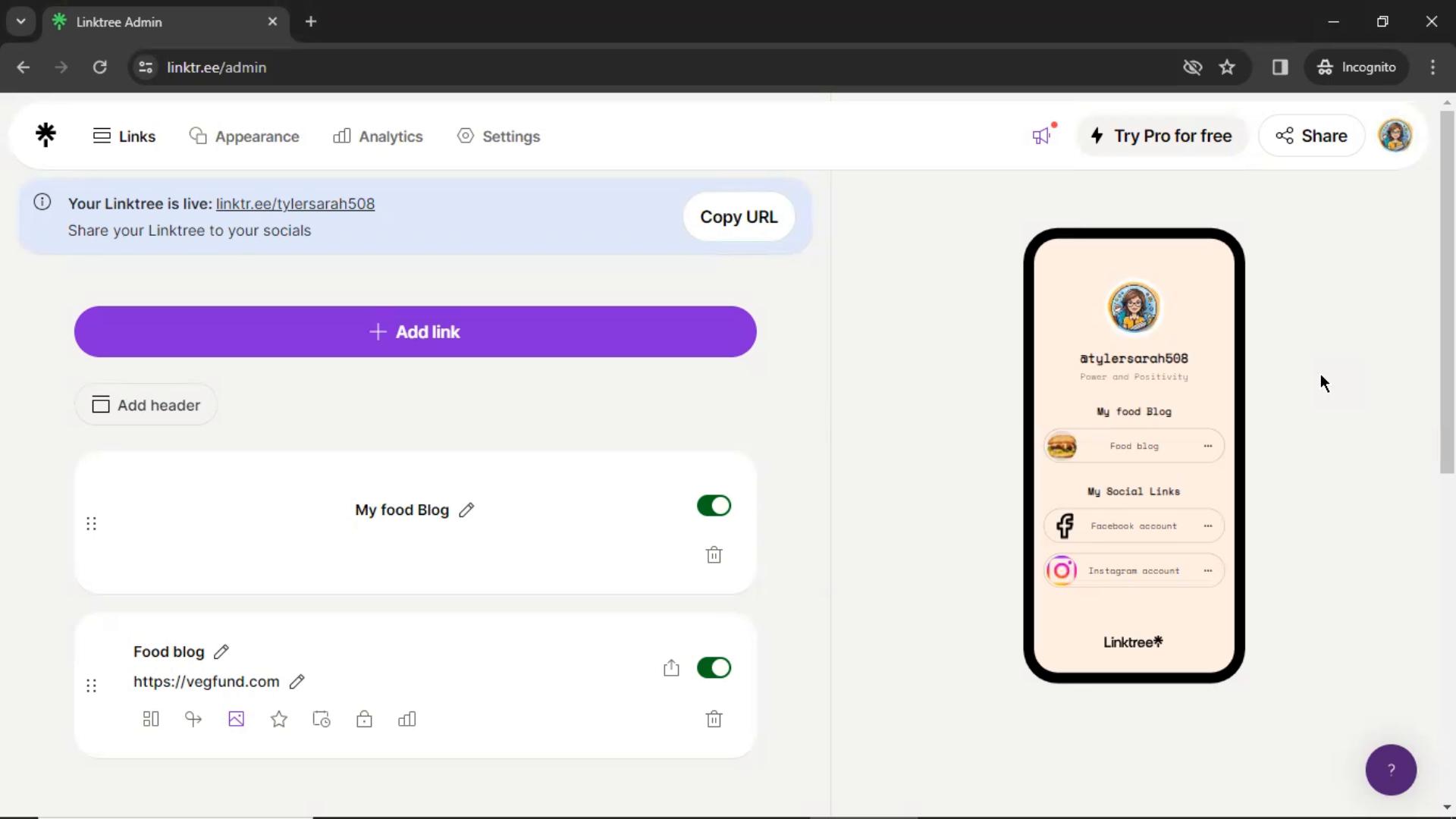
Task: Click the Linktree live URL link
Action: click(x=296, y=203)
